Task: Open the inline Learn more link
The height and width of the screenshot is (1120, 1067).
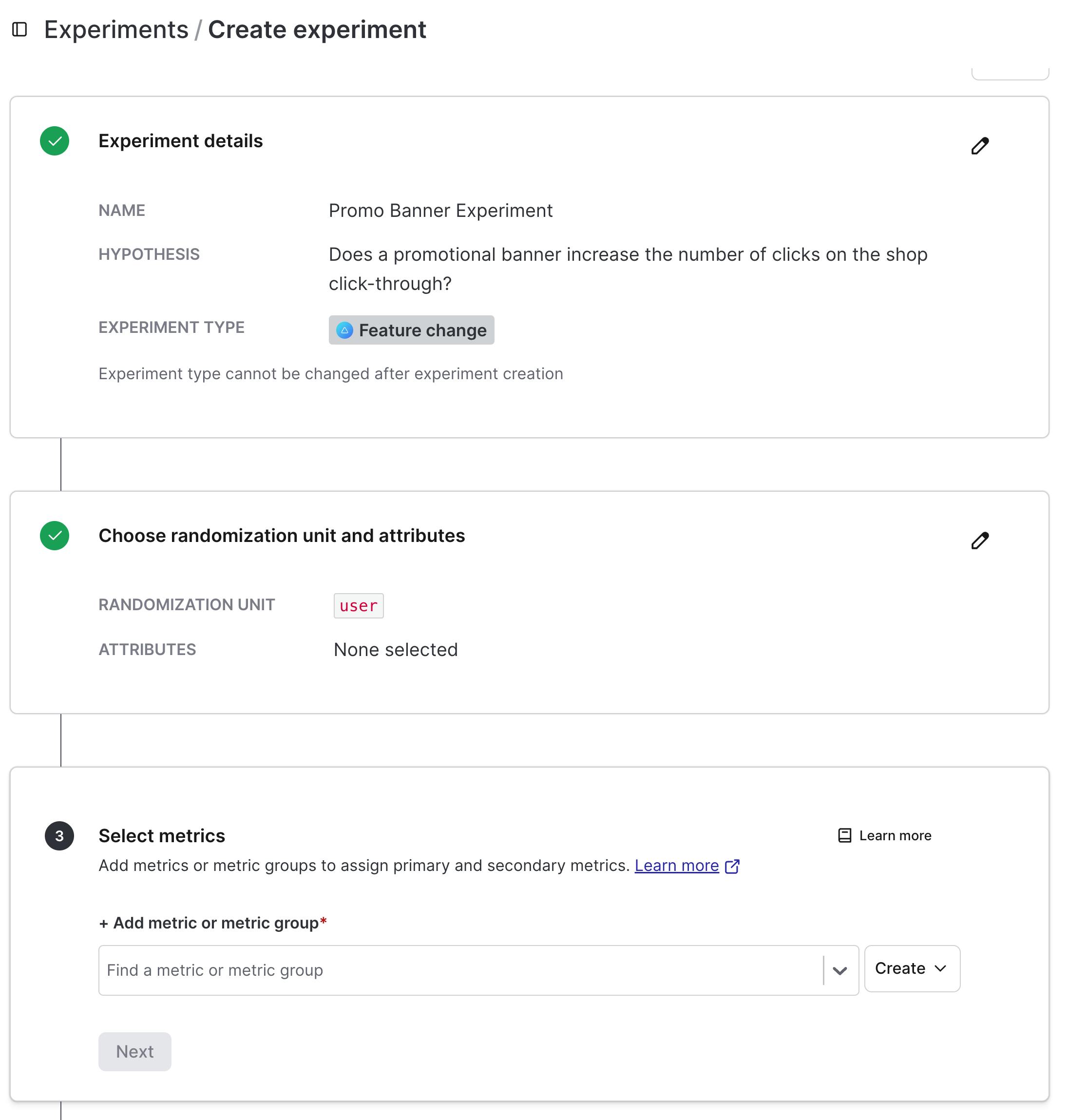Action: (676, 866)
